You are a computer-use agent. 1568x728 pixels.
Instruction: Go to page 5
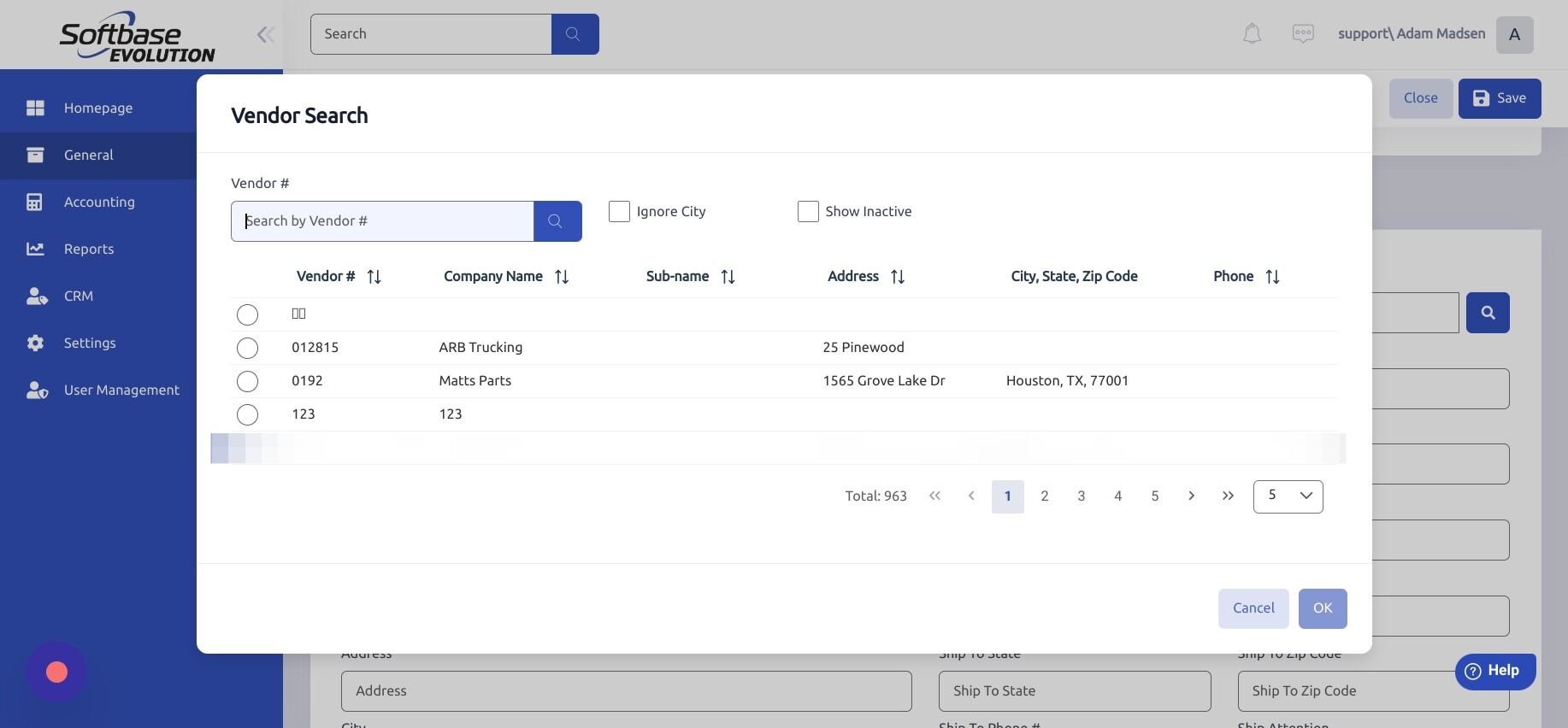click(1155, 496)
